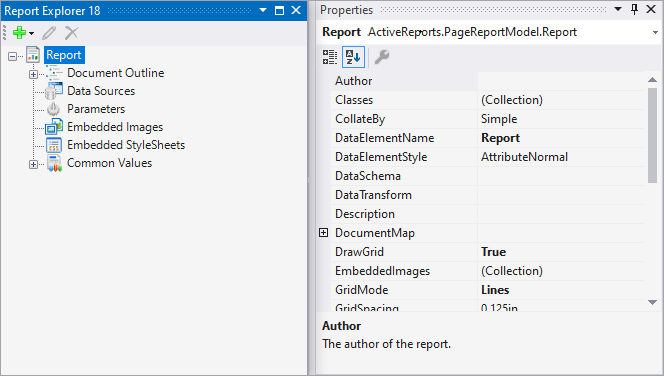Viewport: 664px width, 376px height.
Task: Click the Property Pages wrench icon
Action: [x=382, y=57]
